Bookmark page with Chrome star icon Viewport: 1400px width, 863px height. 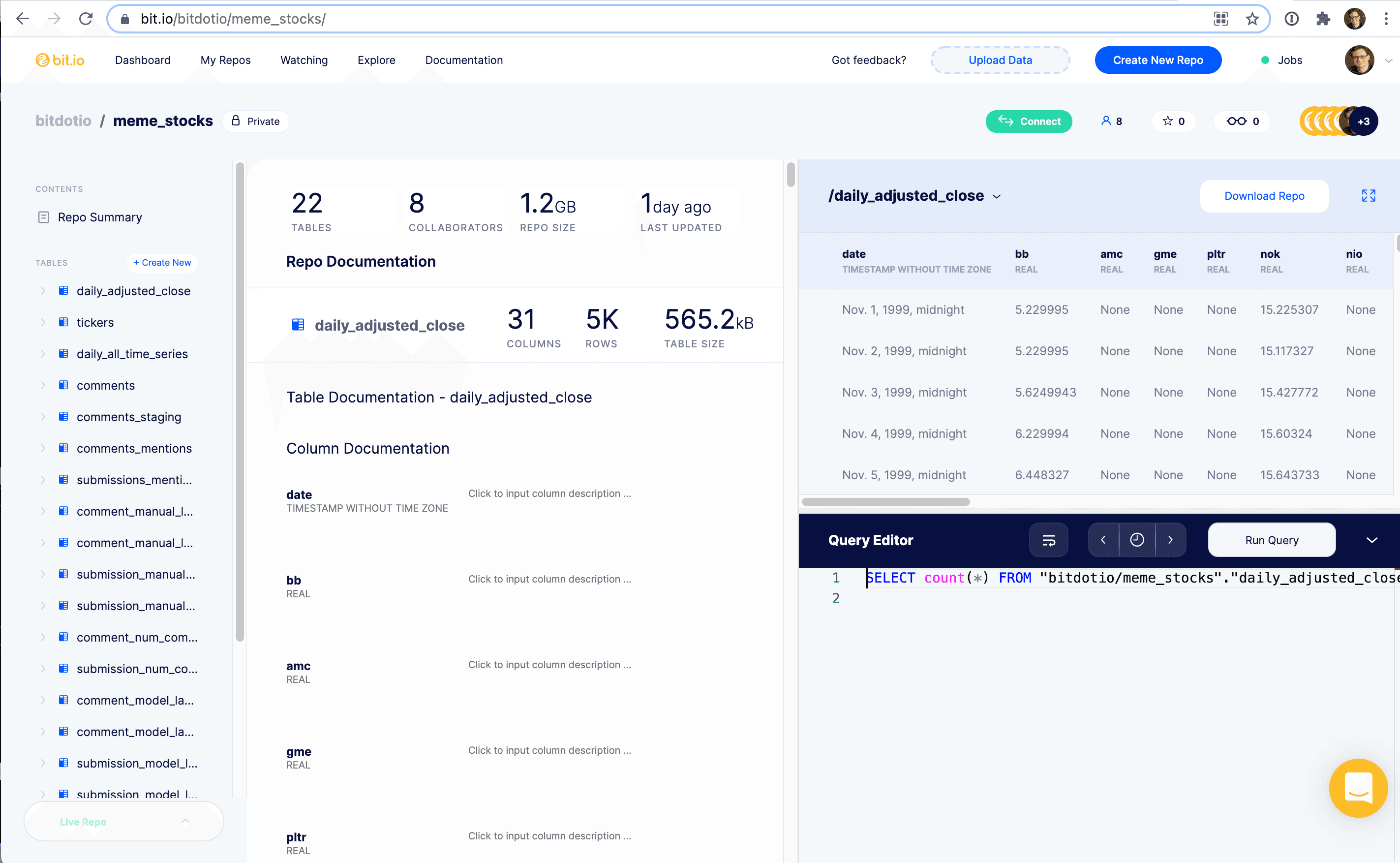click(1252, 19)
